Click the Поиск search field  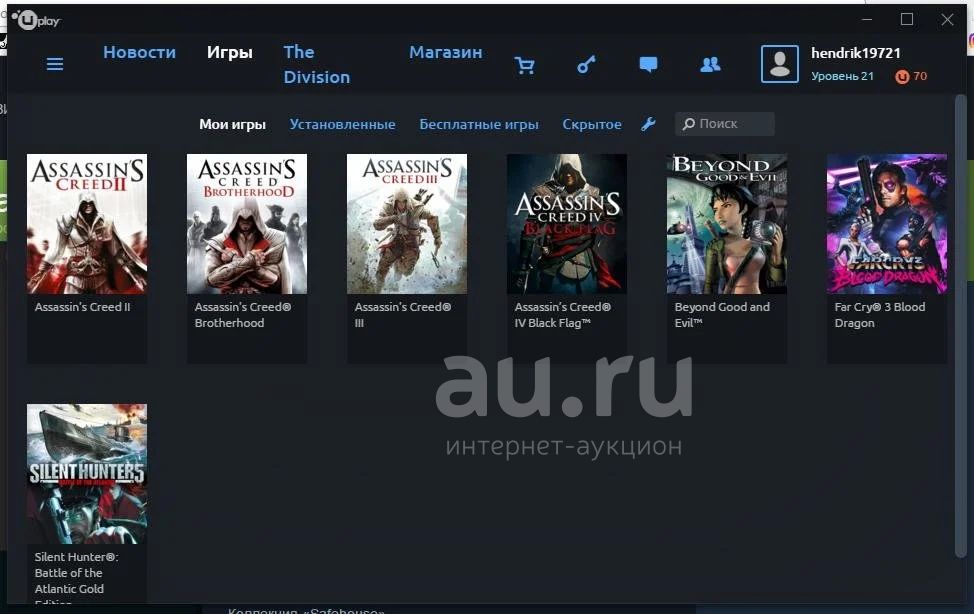725,124
